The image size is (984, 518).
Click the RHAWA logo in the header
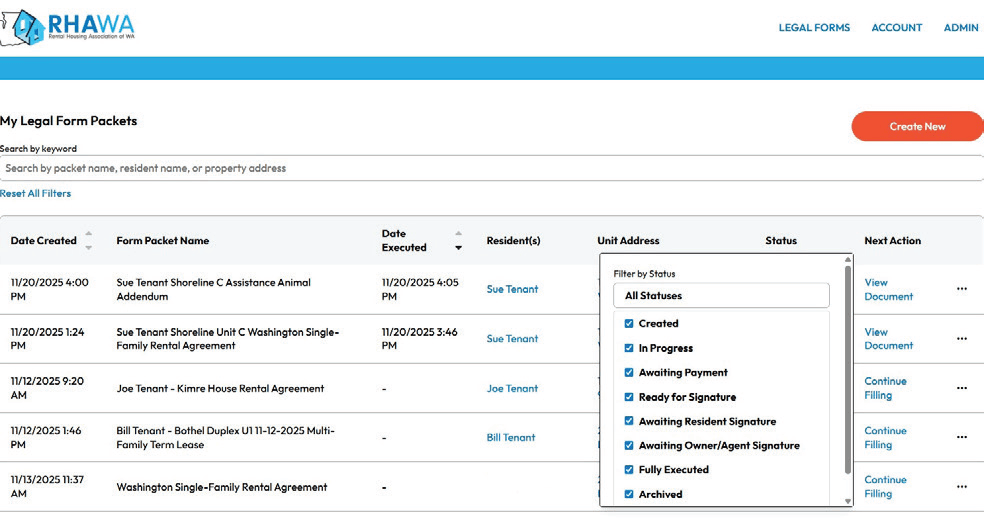(68, 27)
